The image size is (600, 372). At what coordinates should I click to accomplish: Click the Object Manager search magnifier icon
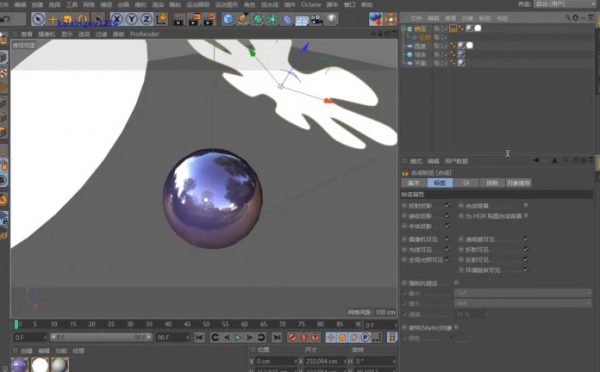568,18
